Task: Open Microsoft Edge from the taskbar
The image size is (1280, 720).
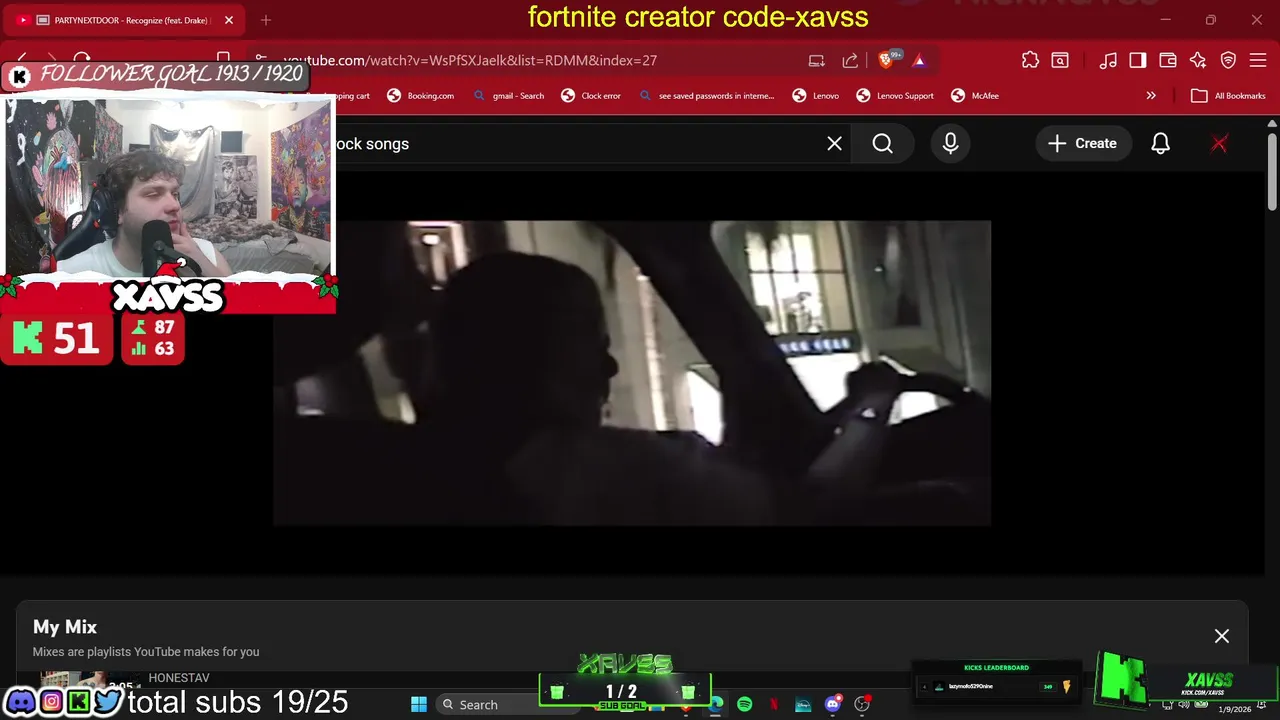Action: click(716, 705)
